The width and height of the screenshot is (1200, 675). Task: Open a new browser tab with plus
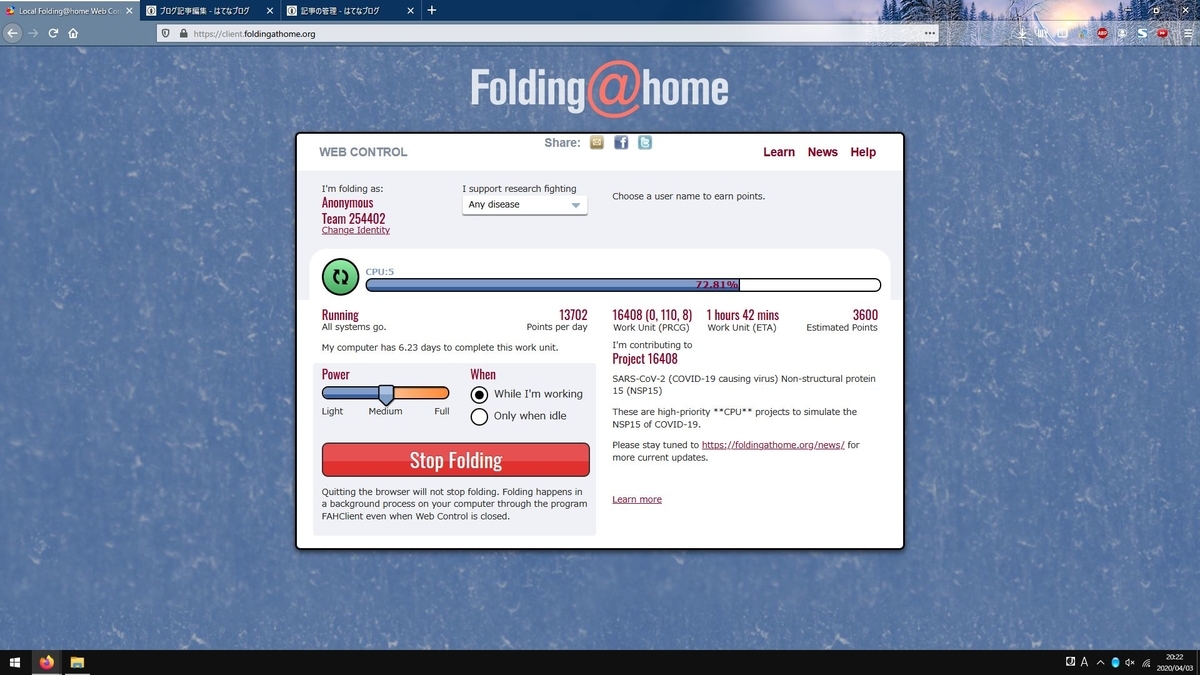[431, 10]
